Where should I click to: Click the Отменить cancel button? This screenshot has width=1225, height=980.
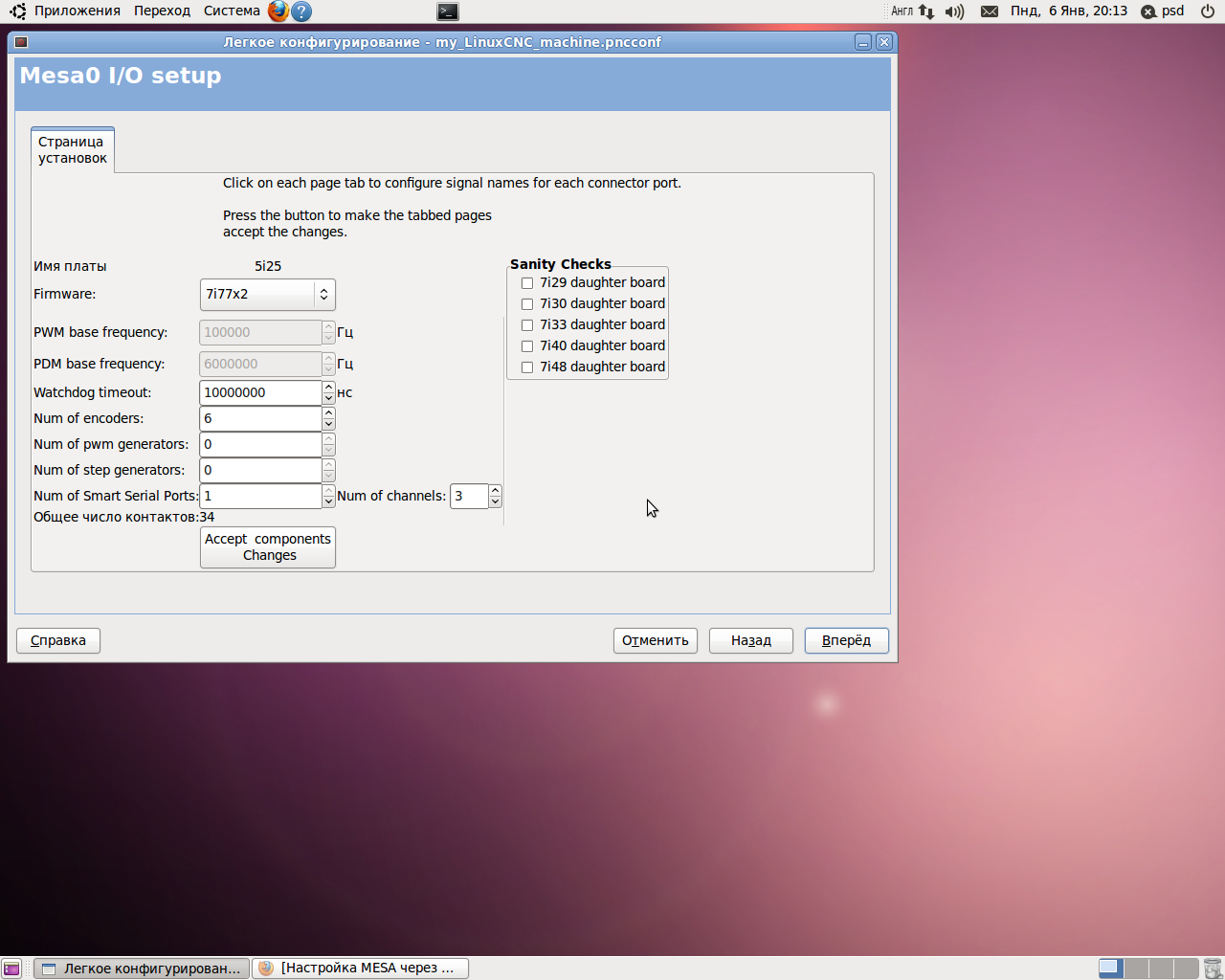(x=656, y=640)
